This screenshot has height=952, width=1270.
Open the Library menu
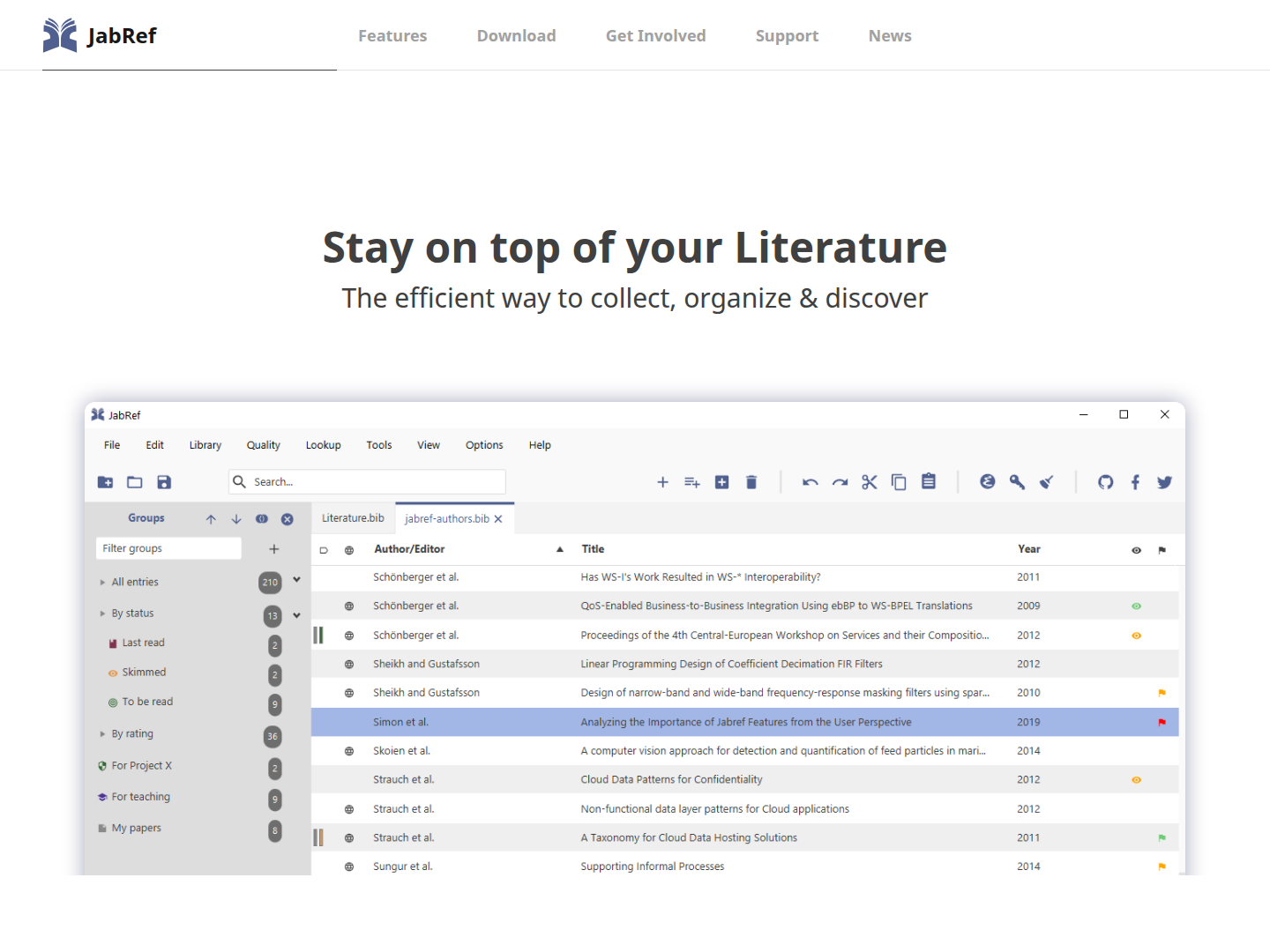(205, 445)
